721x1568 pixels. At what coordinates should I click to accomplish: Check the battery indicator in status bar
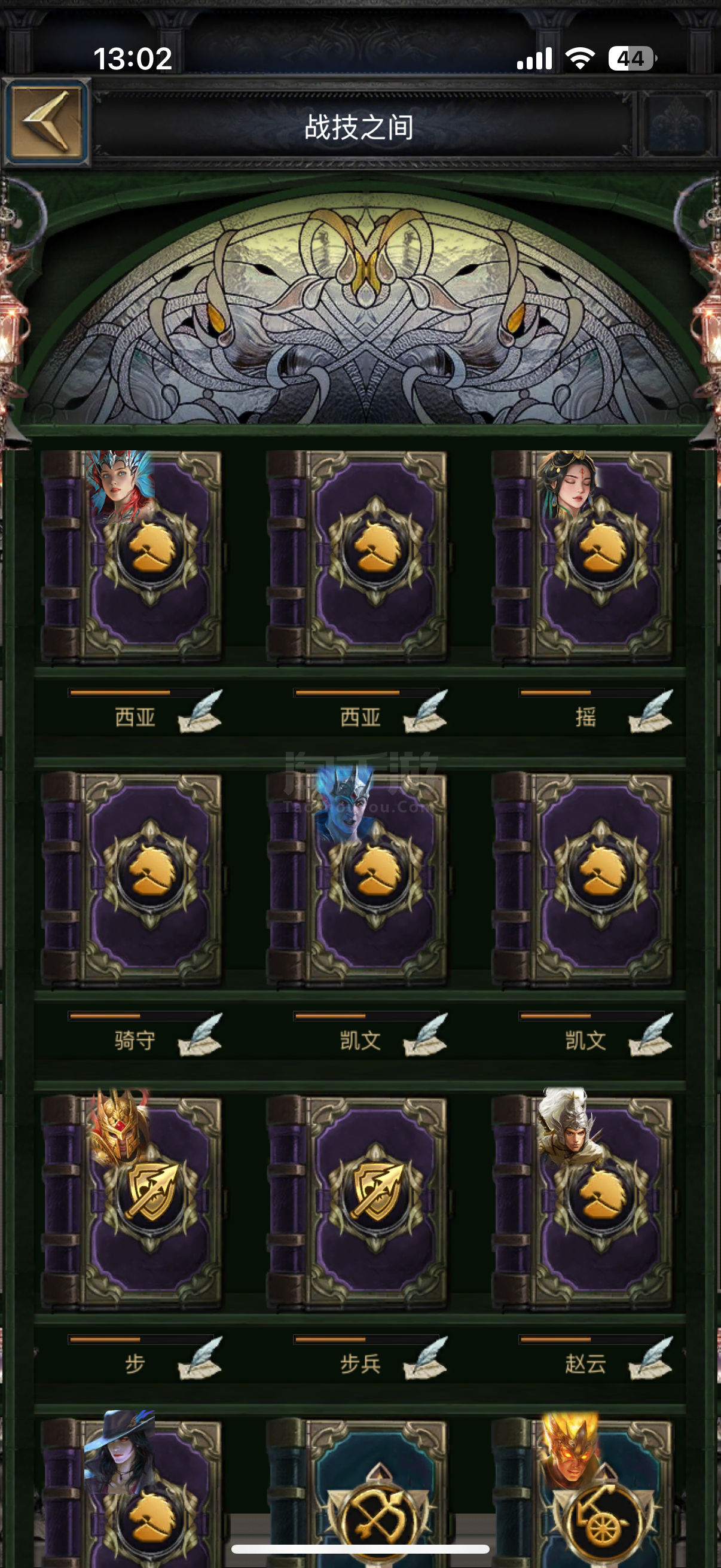coord(632,59)
